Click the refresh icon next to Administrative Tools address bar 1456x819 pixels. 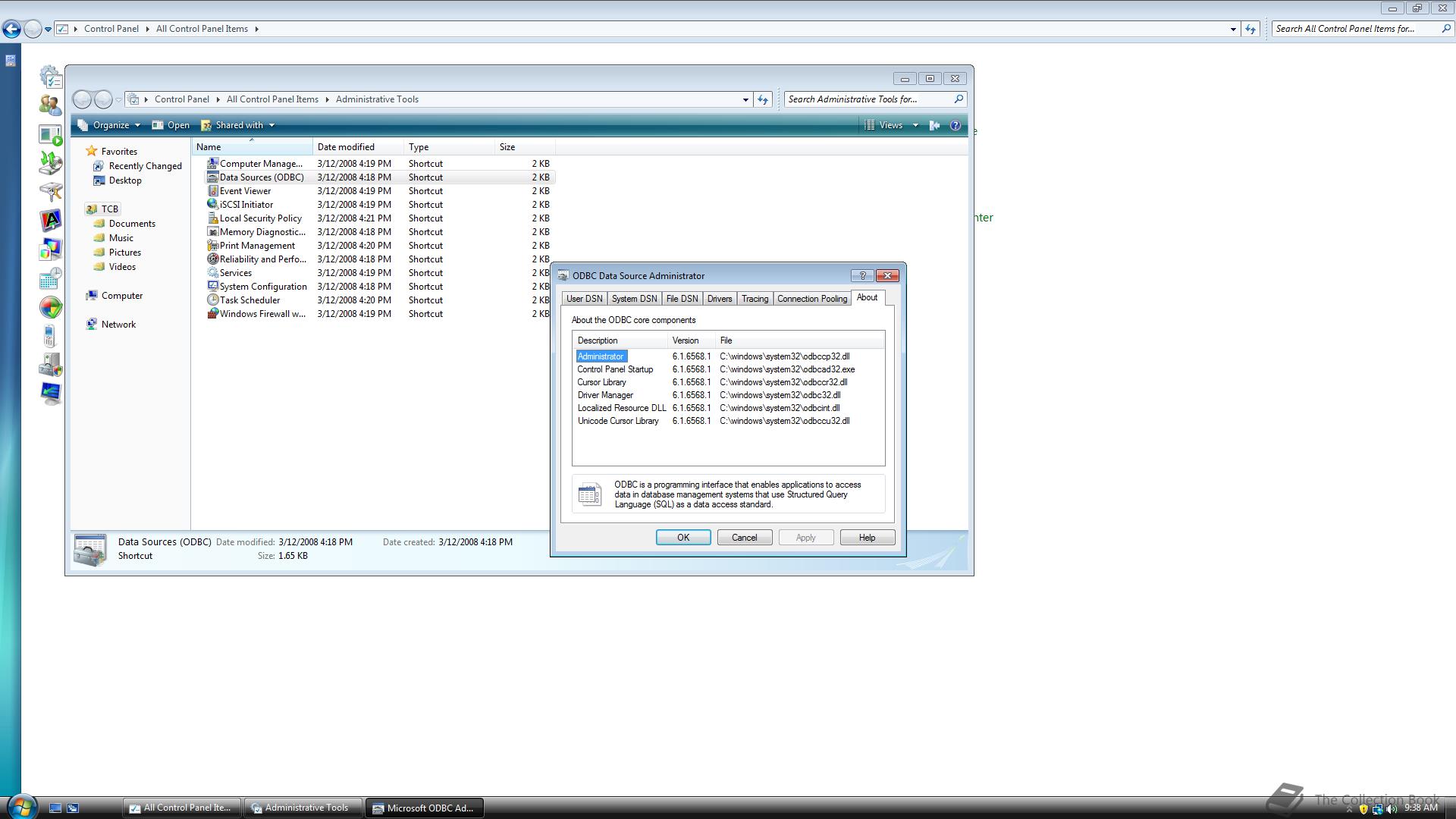click(x=763, y=99)
